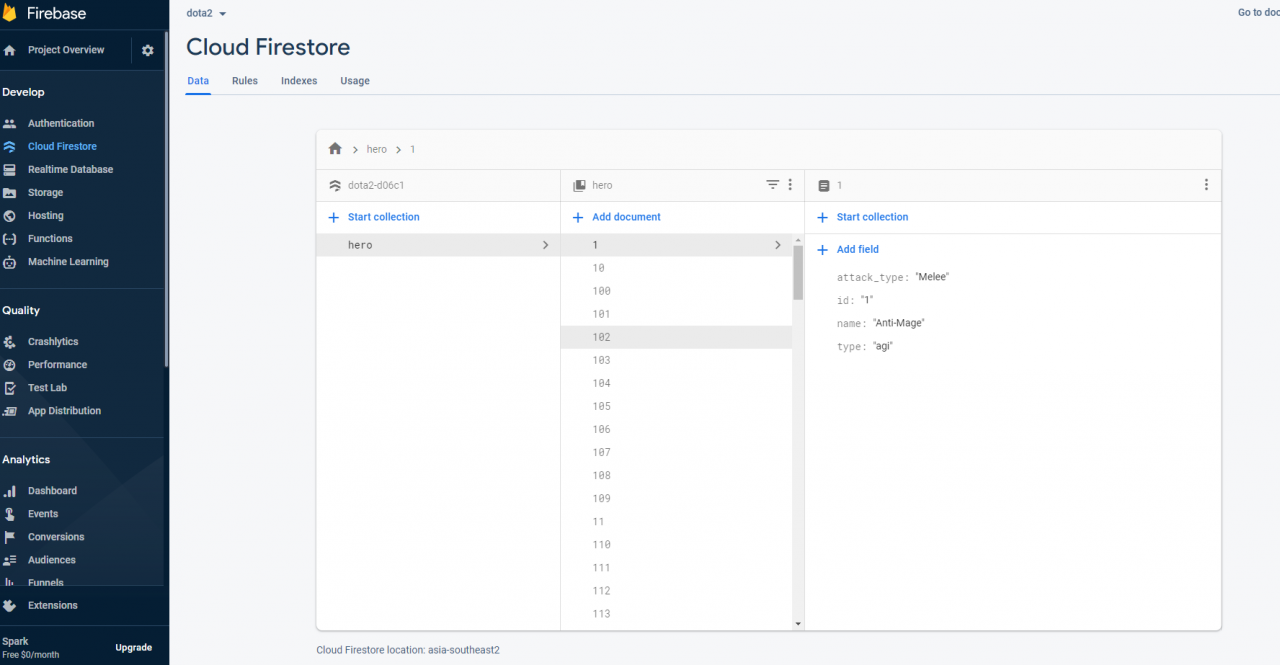Open the overflow menu on document 1 panel
Image resolution: width=1280 pixels, height=665 pixels.
pyautogui.click(x=1206, y=185)
